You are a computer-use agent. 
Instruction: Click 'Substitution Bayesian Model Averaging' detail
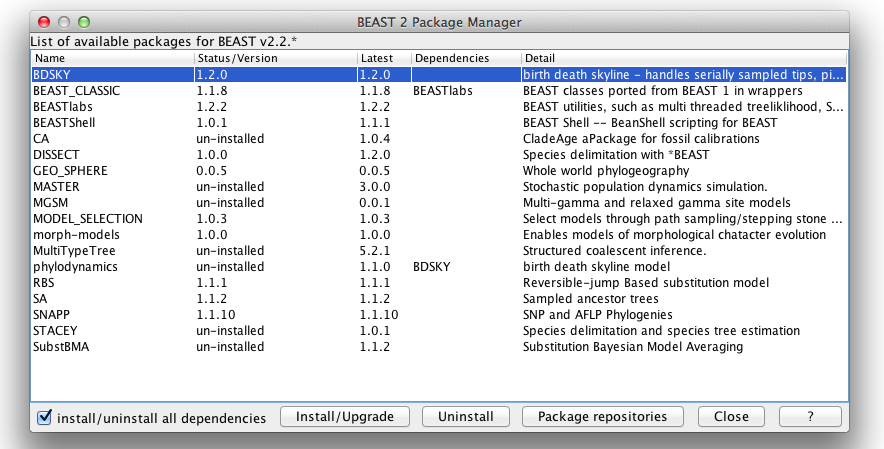click(633, 346)
